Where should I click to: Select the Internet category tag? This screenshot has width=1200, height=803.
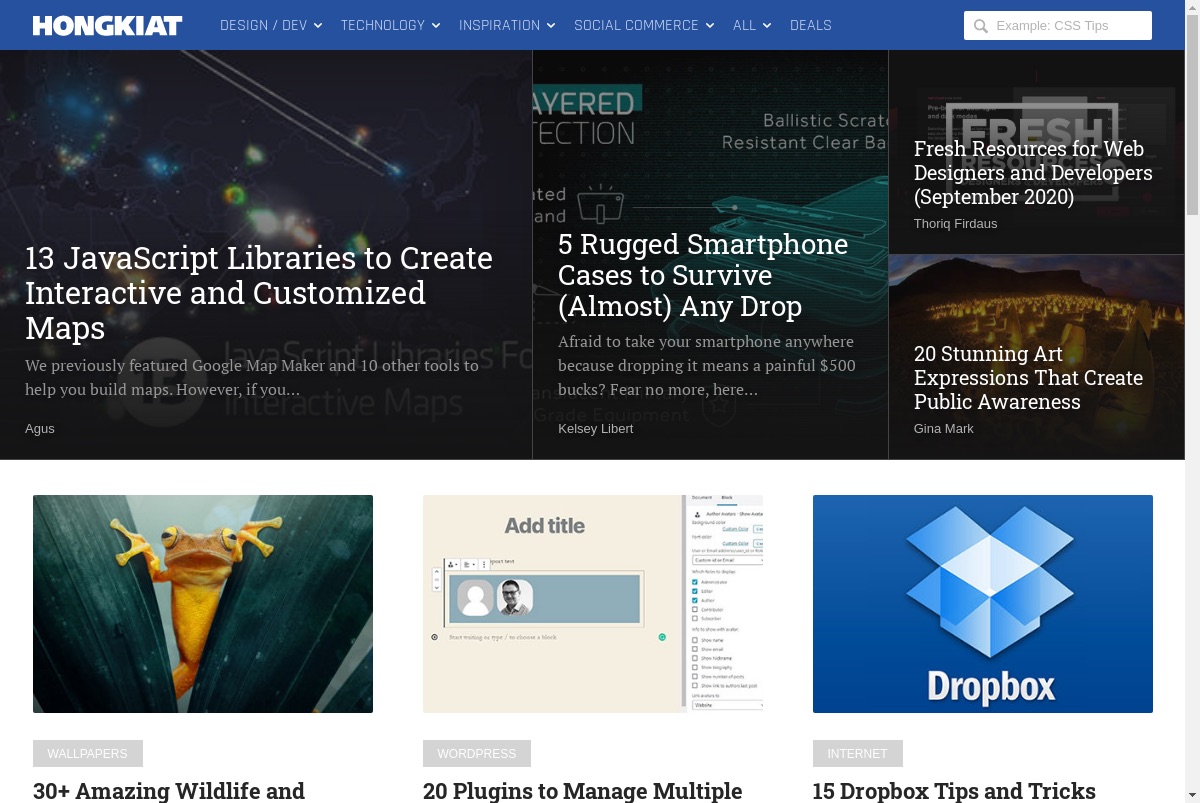click(858, 754)
